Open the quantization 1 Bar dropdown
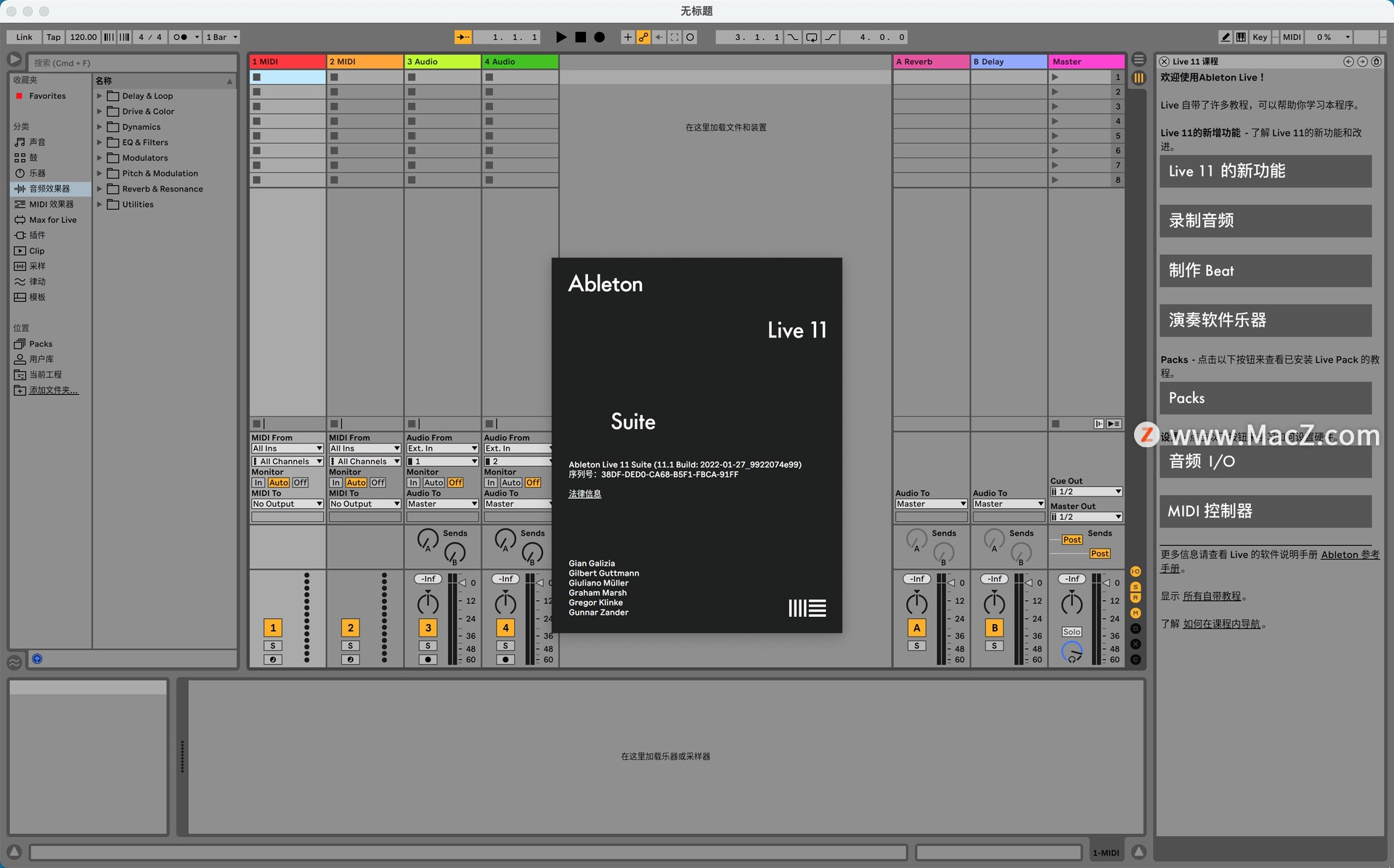 (x=221, y=37)
